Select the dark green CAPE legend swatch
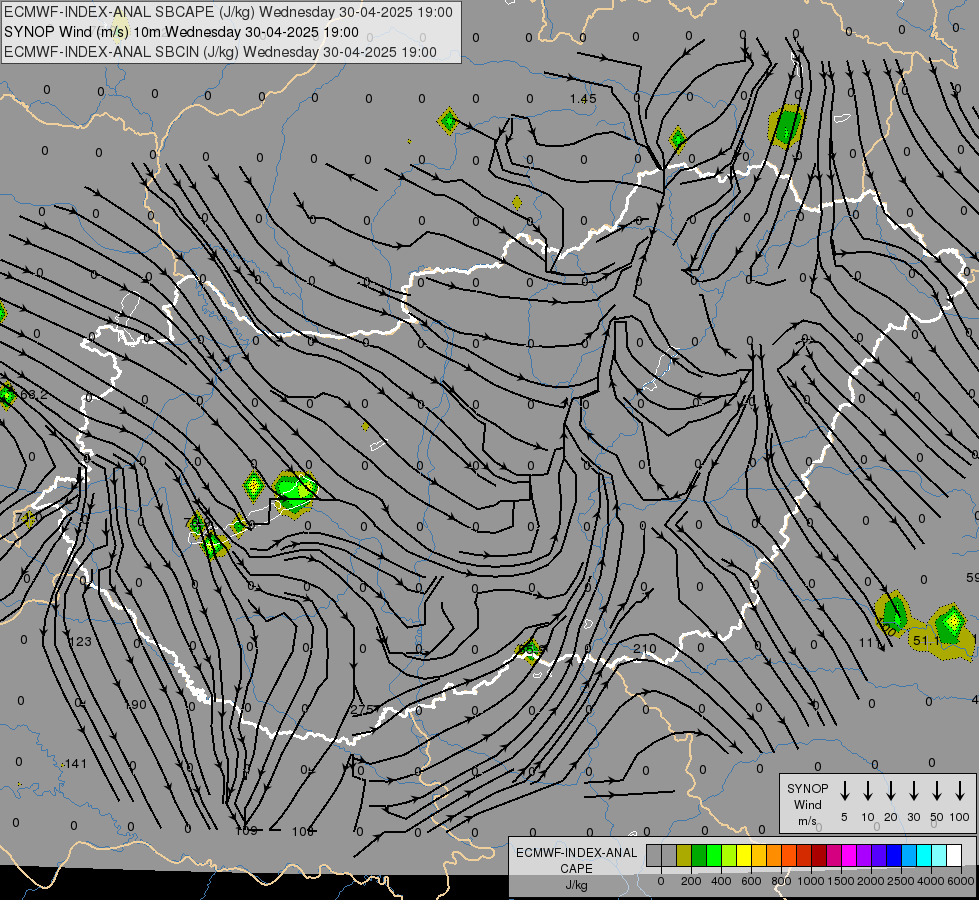 [x=699, y=855]
